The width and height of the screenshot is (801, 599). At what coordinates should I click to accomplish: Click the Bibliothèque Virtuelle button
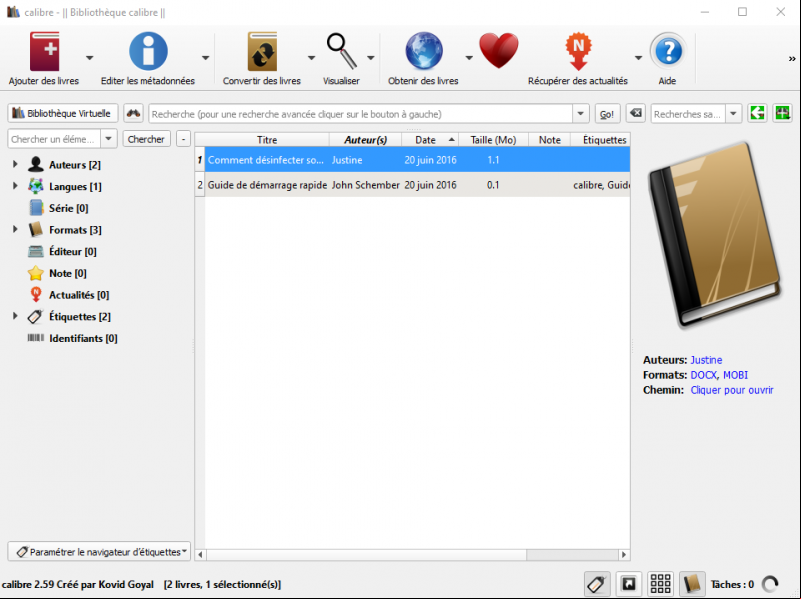(62, 113)
